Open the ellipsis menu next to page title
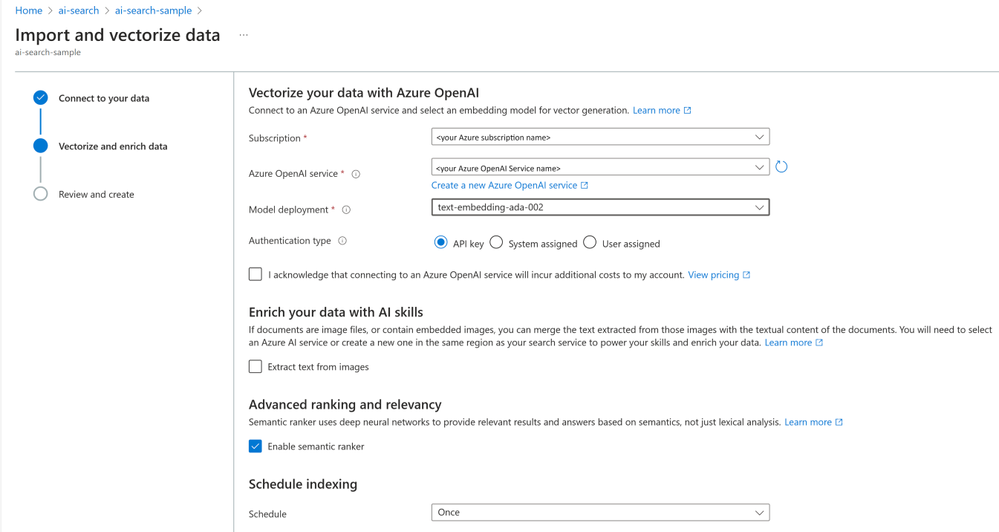 (x=243, y=35)
